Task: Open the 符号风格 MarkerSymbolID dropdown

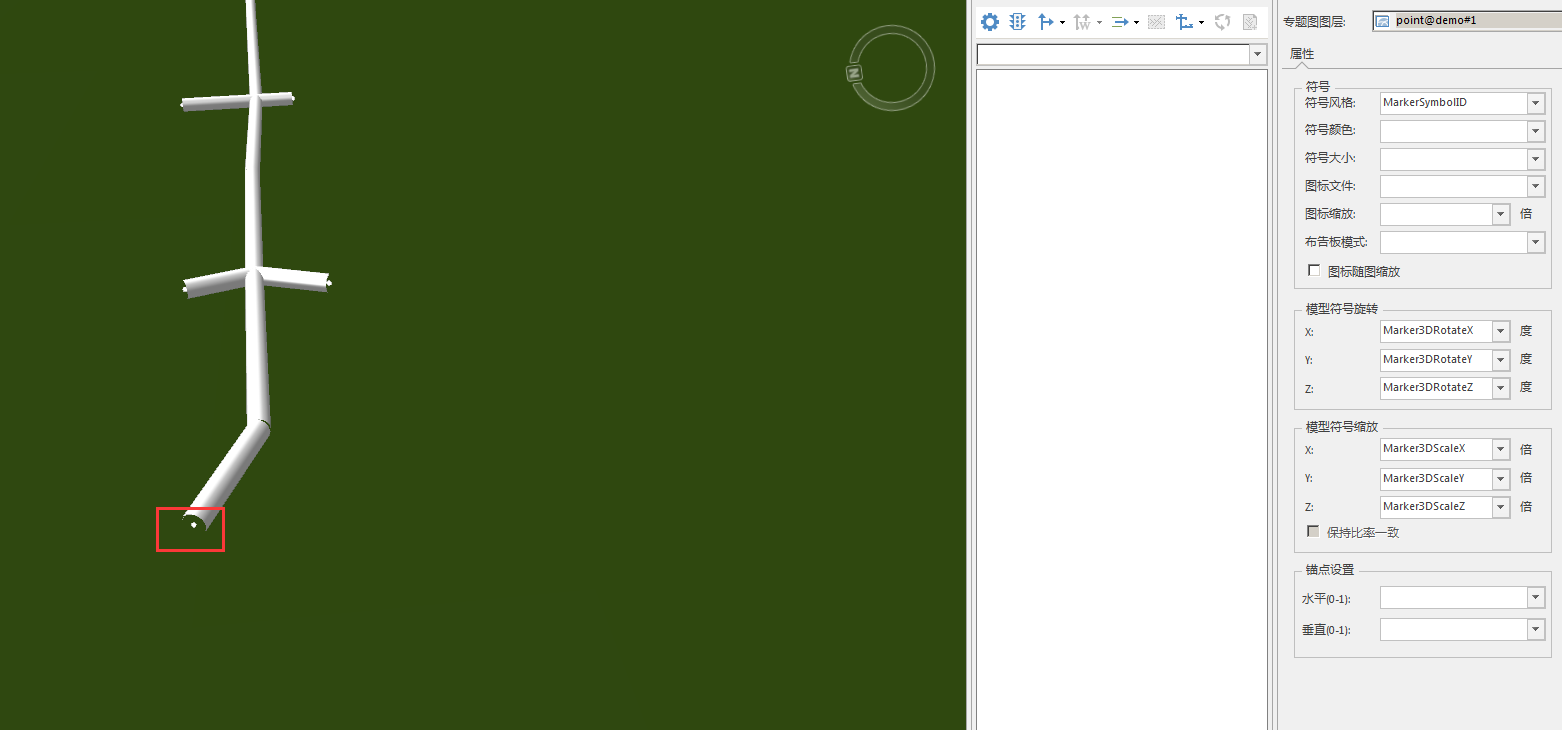Action: click(x=1535, y=103)
